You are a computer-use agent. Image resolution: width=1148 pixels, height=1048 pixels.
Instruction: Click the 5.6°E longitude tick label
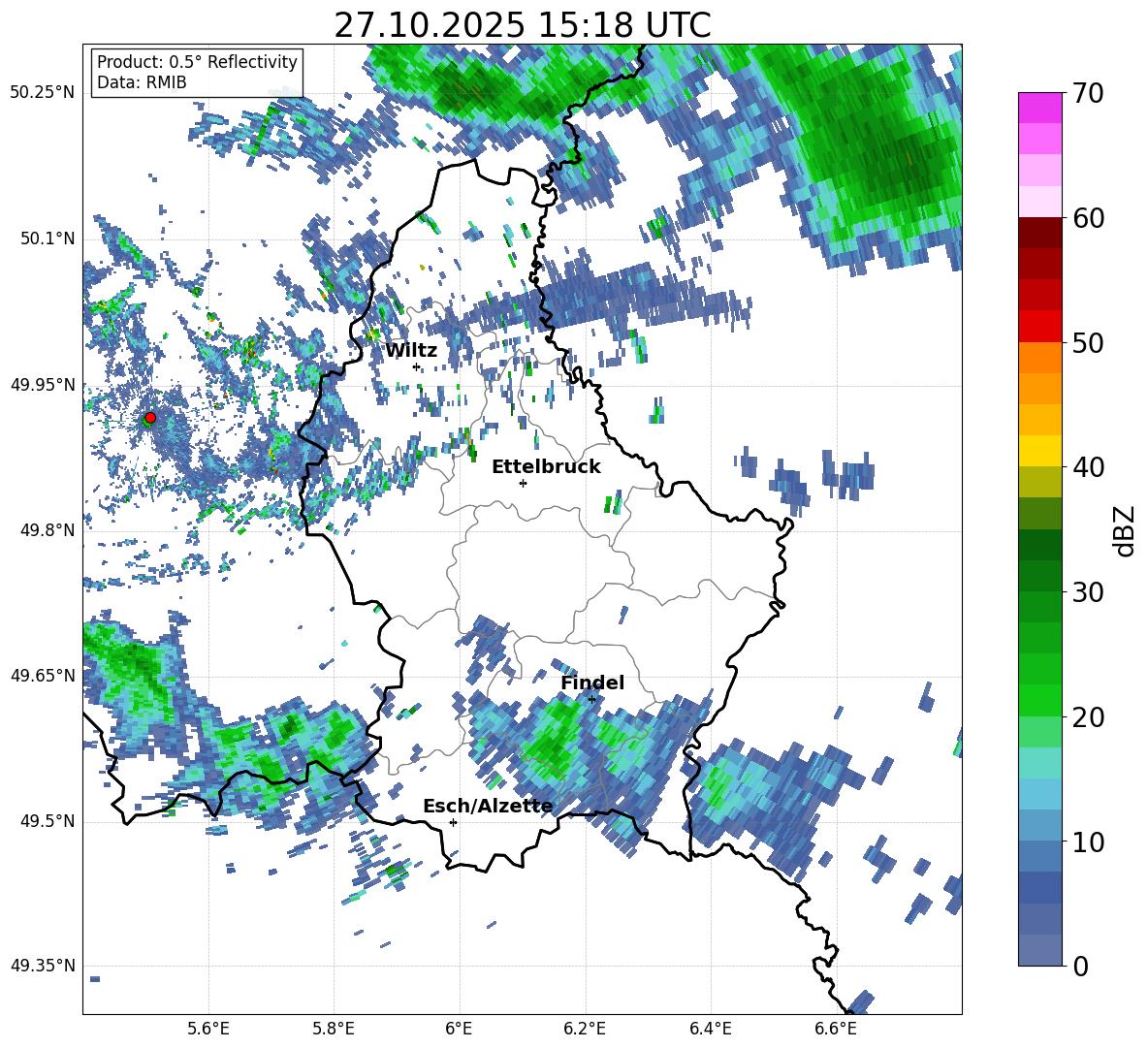[208, 1029]
